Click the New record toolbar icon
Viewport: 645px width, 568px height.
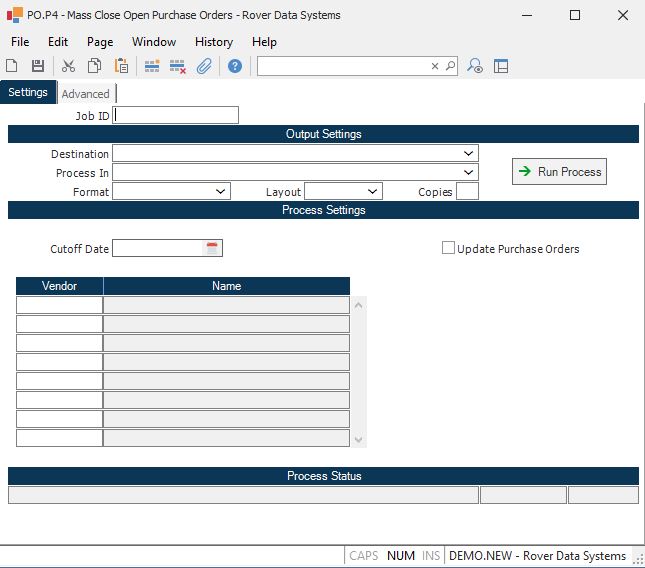(12, 66)
